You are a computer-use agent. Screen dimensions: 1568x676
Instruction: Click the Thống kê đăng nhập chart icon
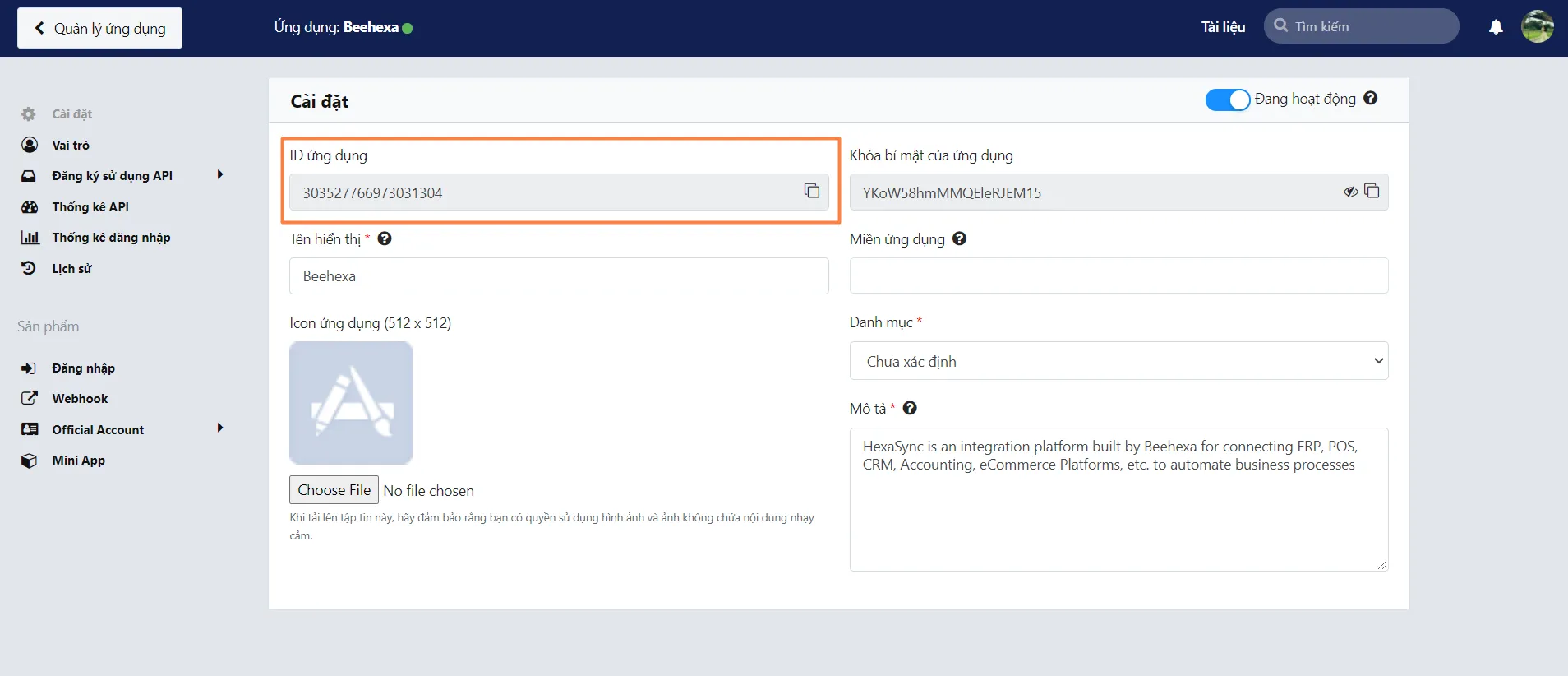tap(30, 238)
